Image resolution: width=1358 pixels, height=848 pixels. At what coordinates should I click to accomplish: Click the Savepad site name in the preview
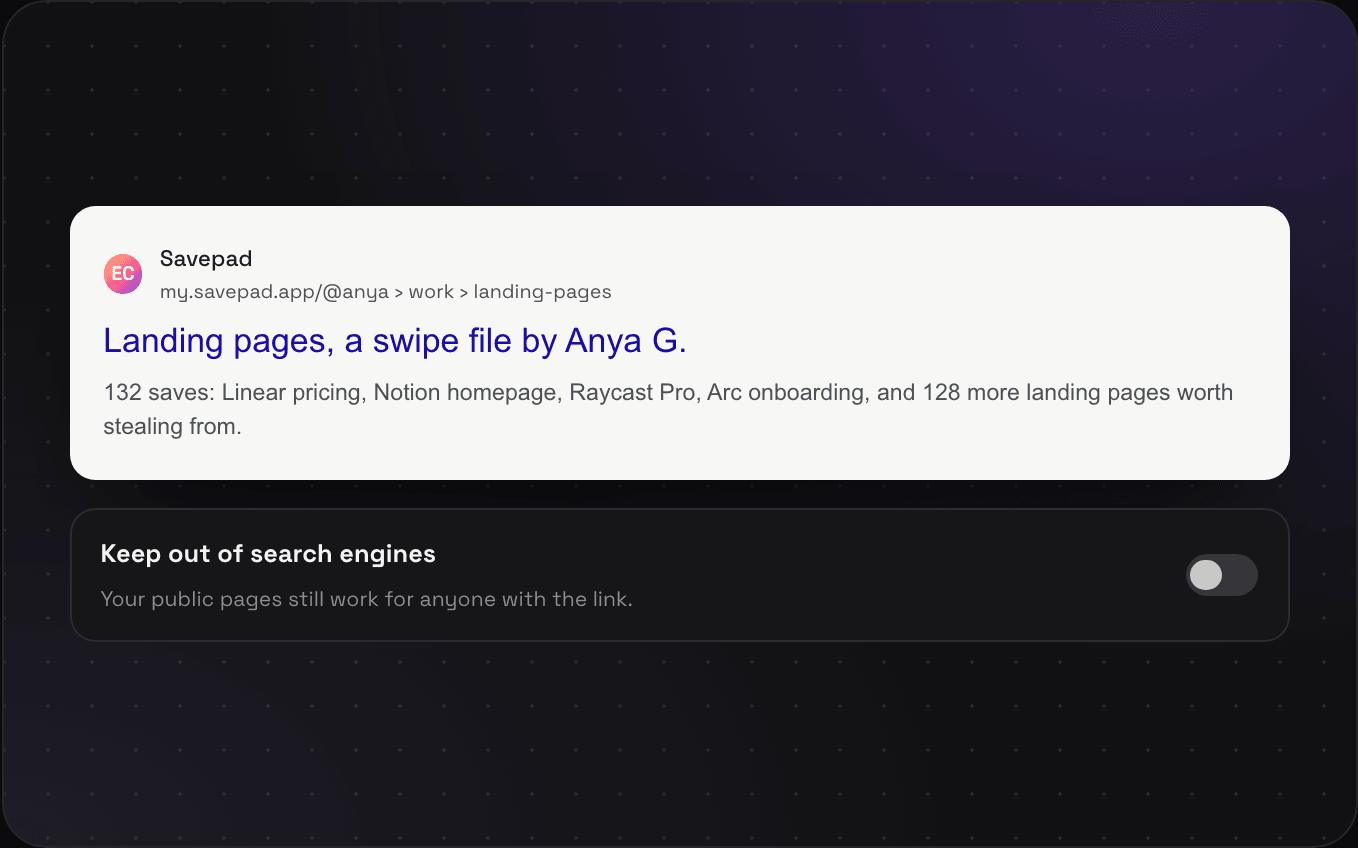[x=206, y=259]
